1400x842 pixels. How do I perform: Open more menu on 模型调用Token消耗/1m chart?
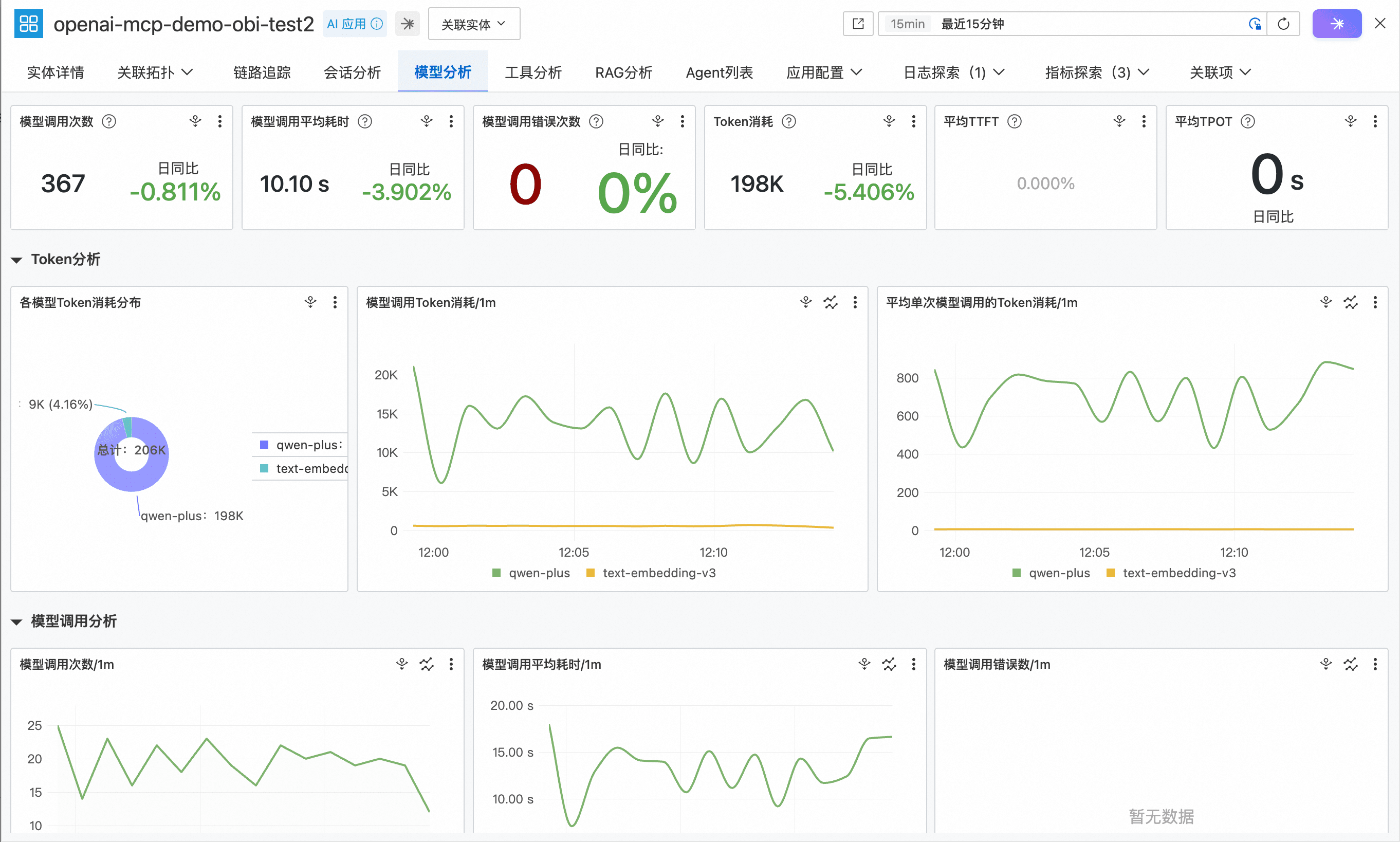pos(855,302)
